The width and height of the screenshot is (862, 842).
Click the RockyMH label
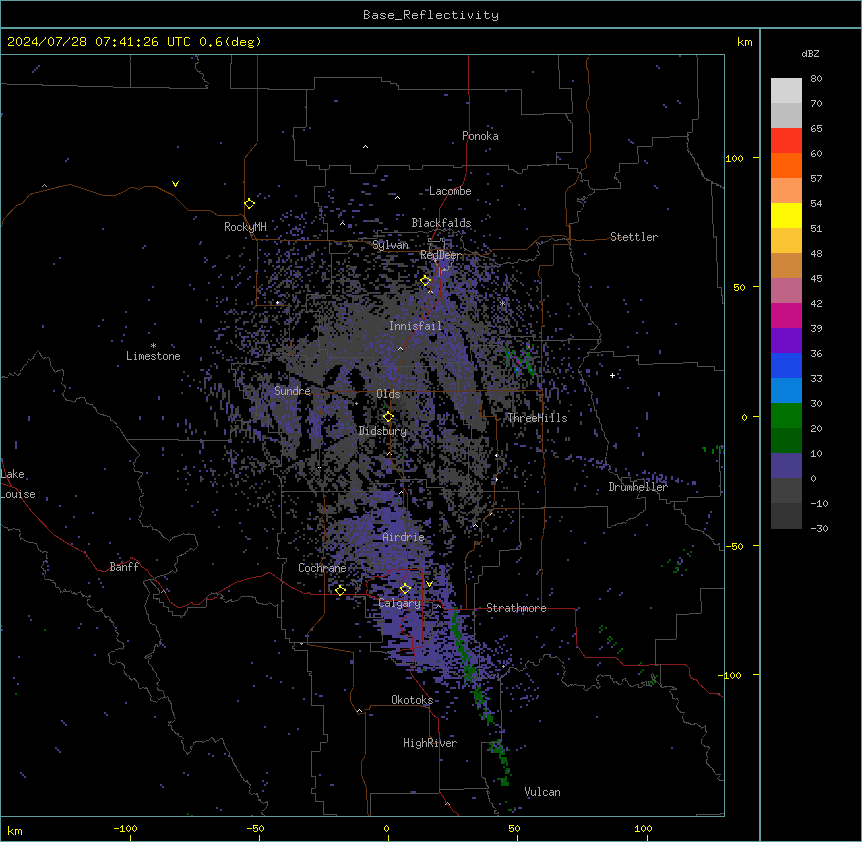[245, 227]
